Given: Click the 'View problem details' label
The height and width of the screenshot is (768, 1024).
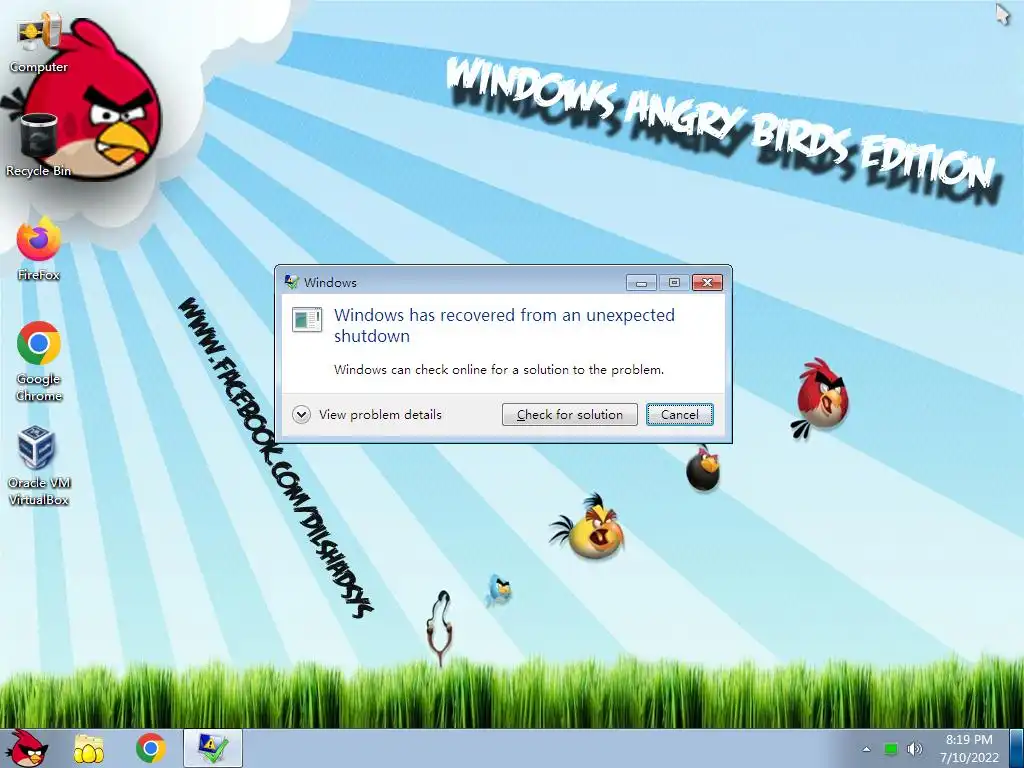Looking at the screenshot, I should (x=380, y=415).
